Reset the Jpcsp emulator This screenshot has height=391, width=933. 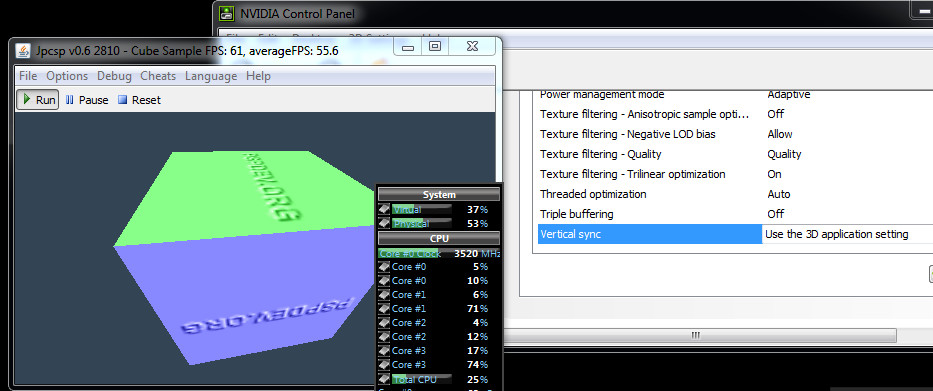click(139, 100)
